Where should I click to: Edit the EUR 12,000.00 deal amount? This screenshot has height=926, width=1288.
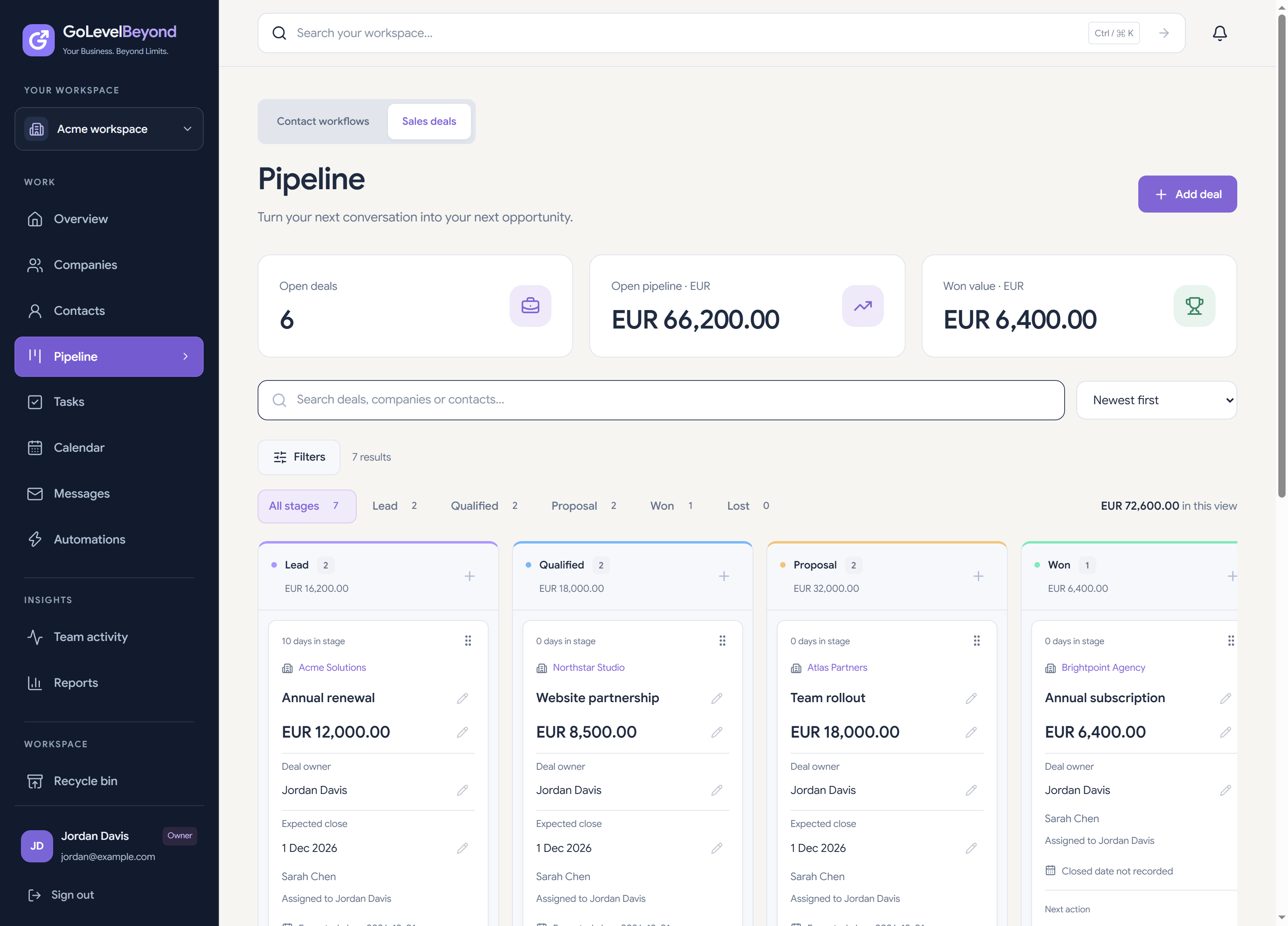(x=462, y=732)
